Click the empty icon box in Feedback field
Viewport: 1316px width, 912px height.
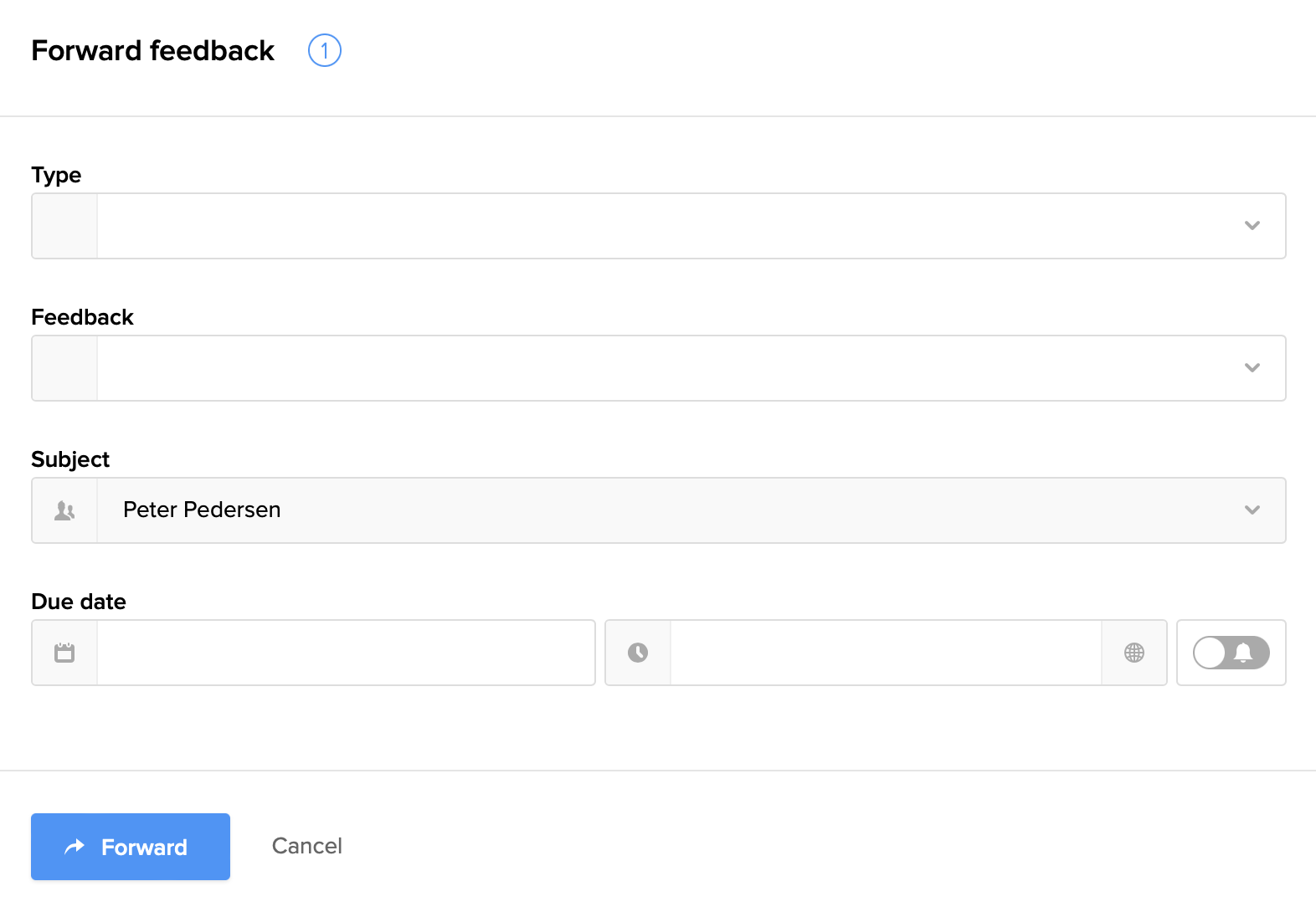(x=64, y=368)
